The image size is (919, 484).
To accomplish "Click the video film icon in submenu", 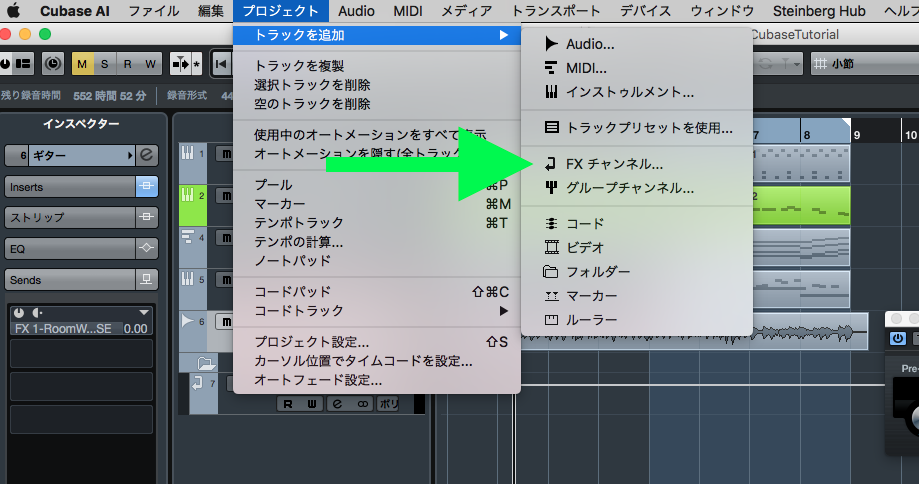I will [x=551, y=247].
